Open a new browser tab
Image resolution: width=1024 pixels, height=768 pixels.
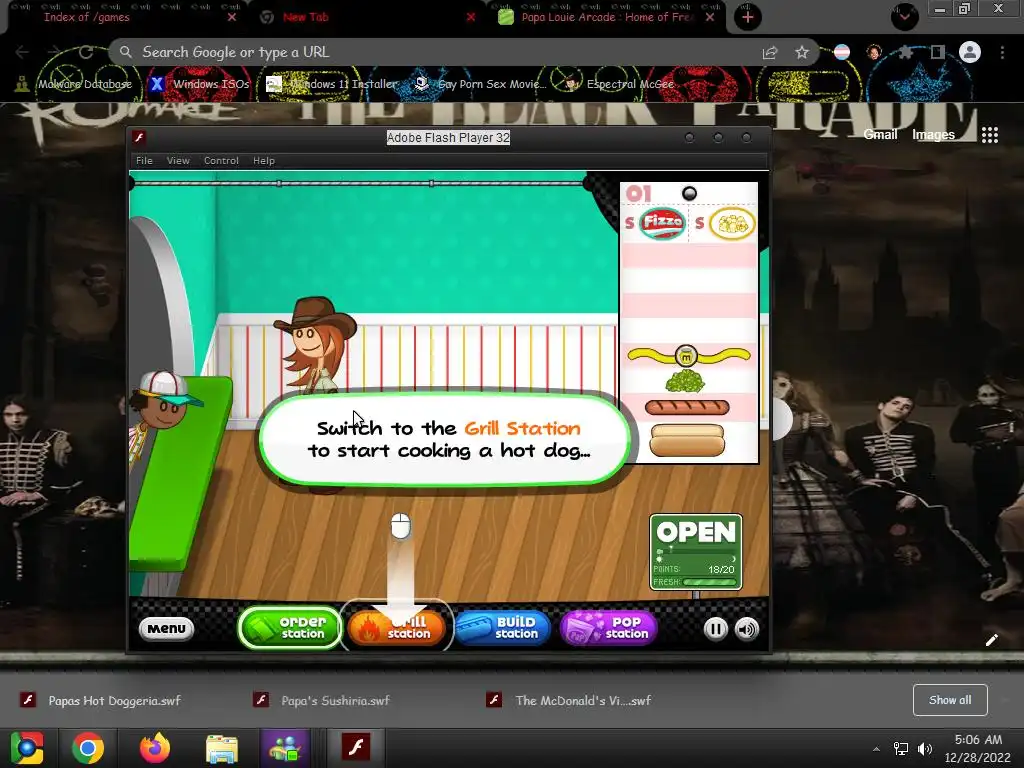click(748, 17)
